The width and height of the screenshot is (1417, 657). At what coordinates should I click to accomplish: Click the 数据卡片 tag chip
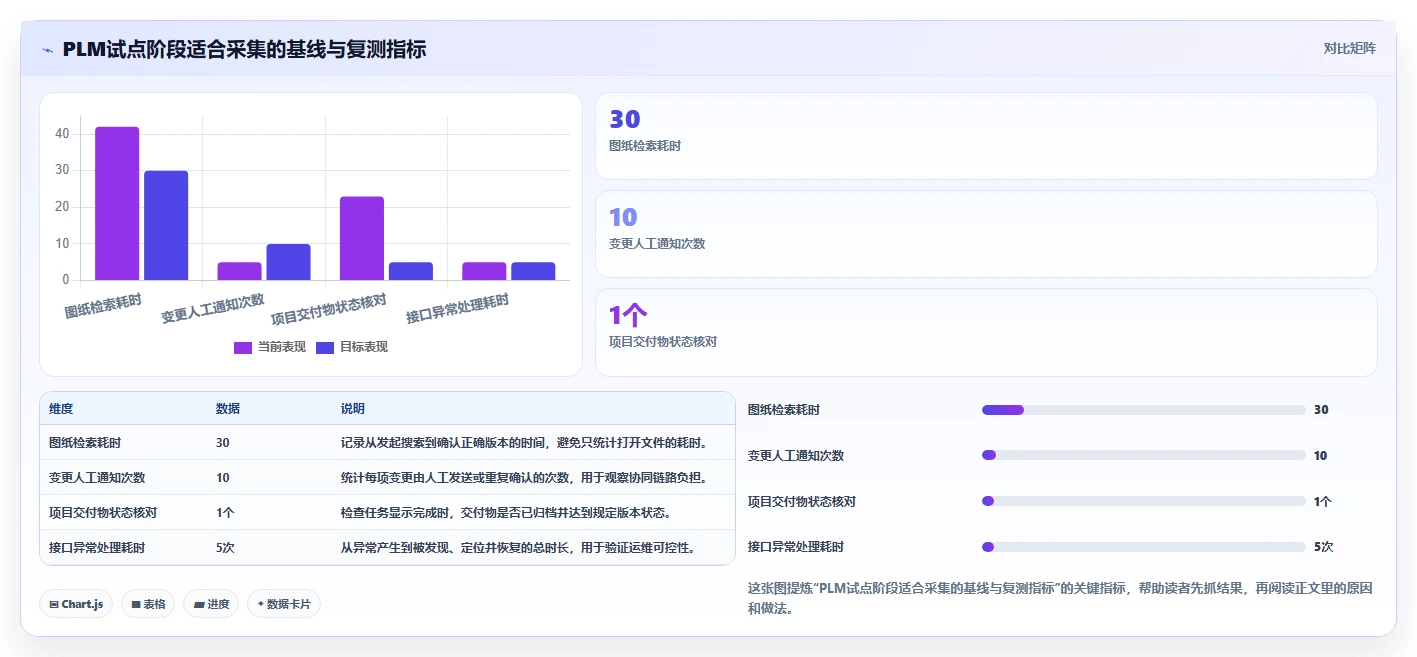point(284,604)
